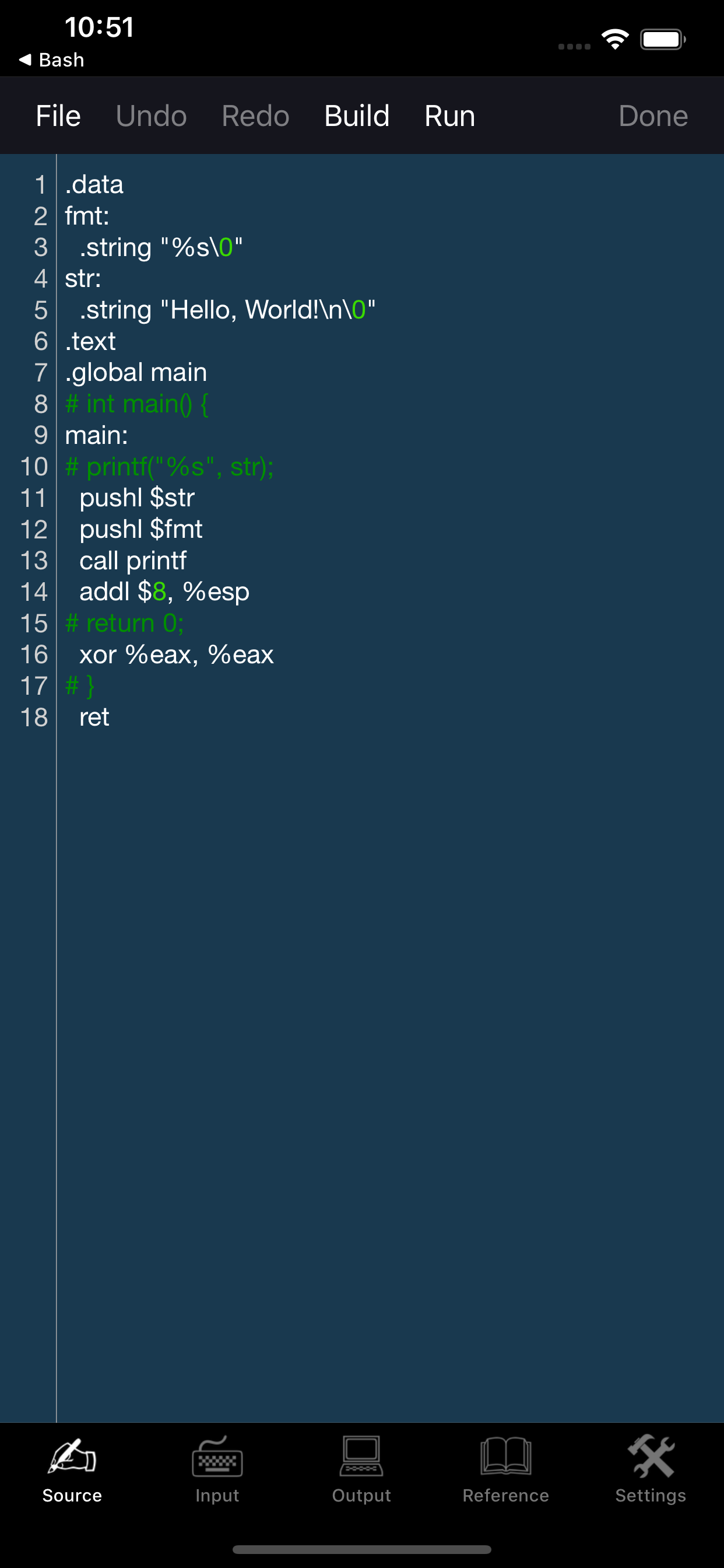The height and width of the screenshot is (1568, 724).
Task: Open the Output computer icon
Action: pyautogui.click(x=361, y=1458)
